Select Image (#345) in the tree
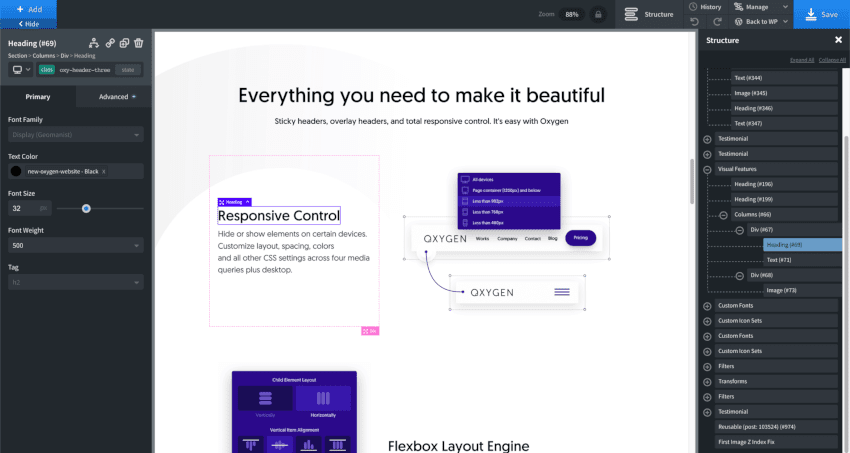Image resolution: width=850 pixels, height=453 pixels. pyautogui.click(x=784, y=93)
